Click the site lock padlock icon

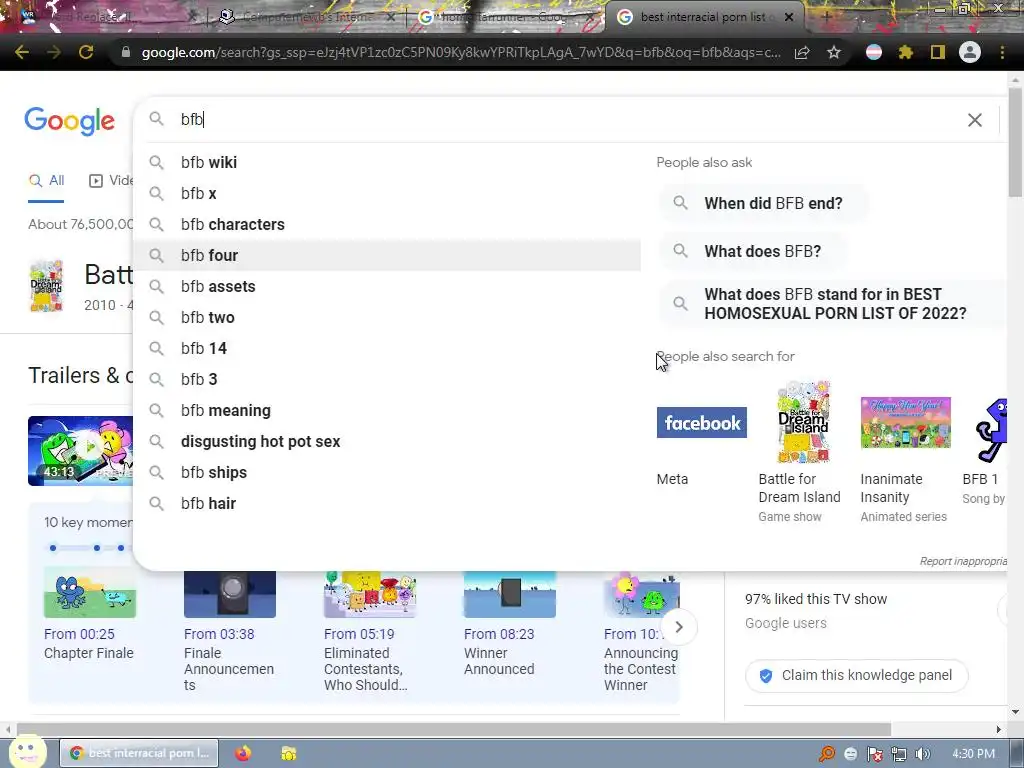pyautogui.click(x=125, y=52)
